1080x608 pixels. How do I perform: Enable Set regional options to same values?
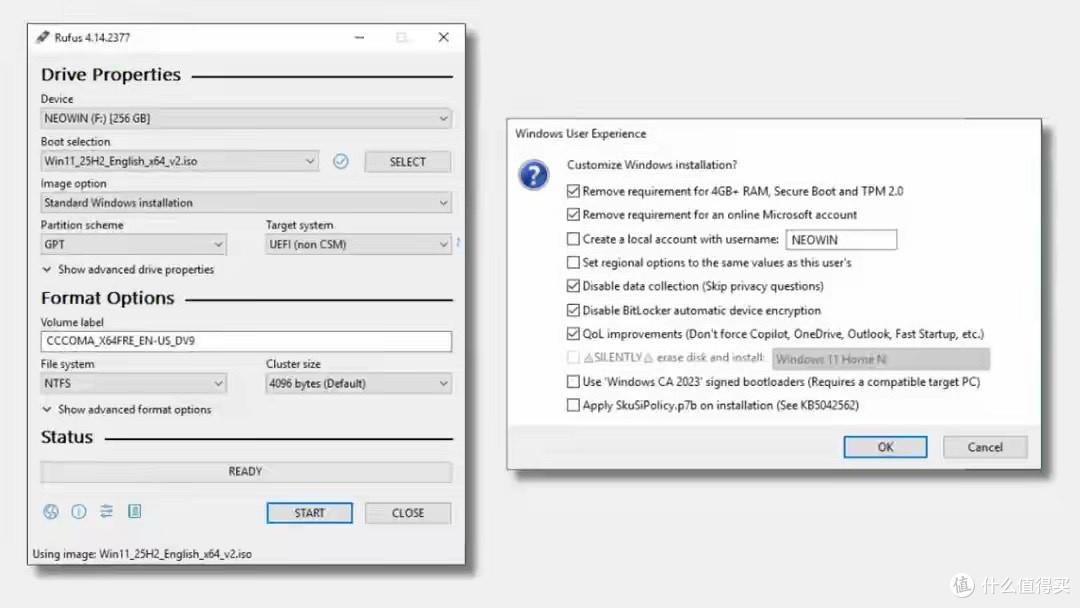point(573,262)
